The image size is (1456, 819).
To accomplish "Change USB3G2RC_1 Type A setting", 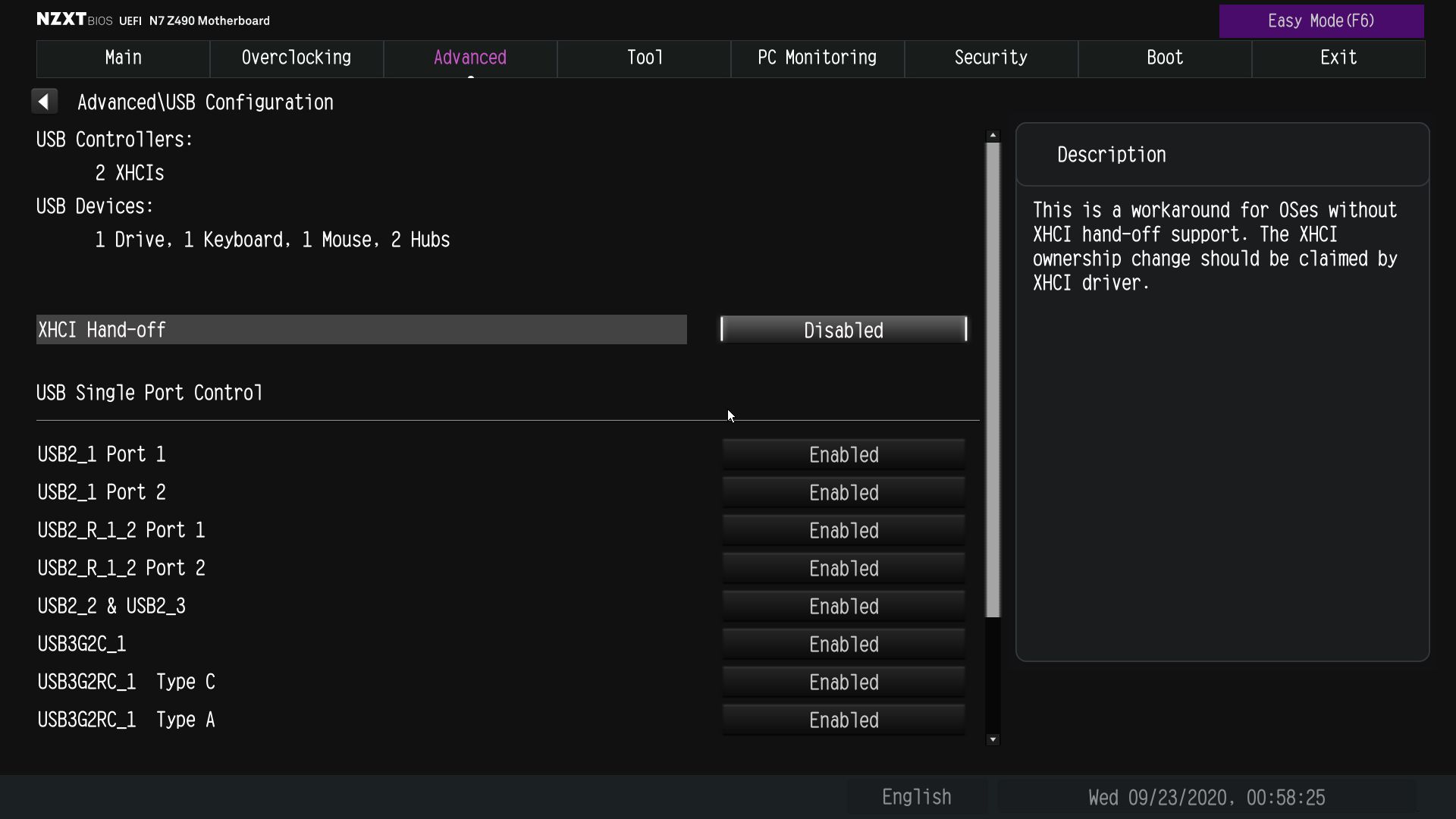I will [843, 720].
